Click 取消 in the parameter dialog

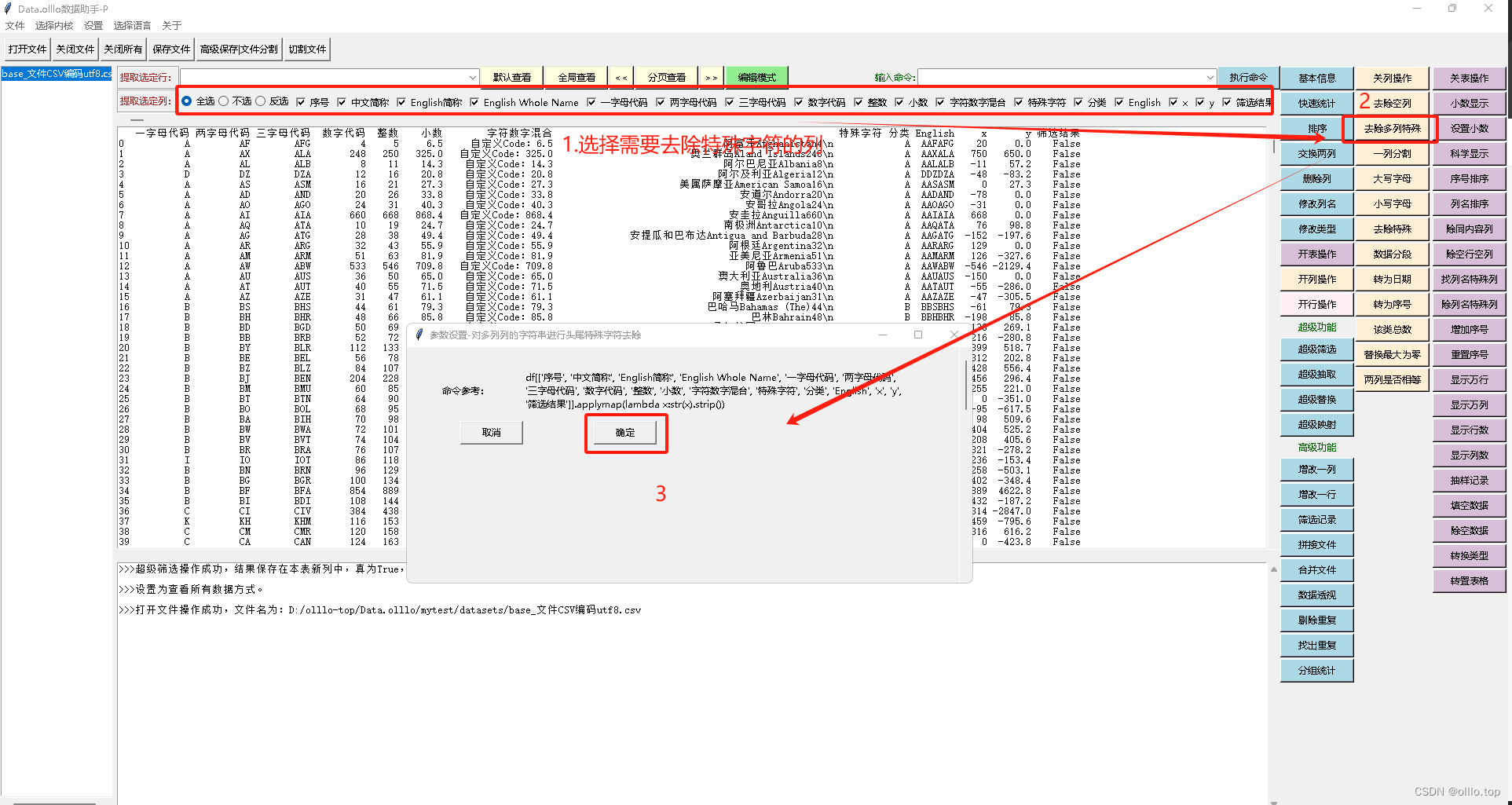pyautogui.click(x=491, y=432)
